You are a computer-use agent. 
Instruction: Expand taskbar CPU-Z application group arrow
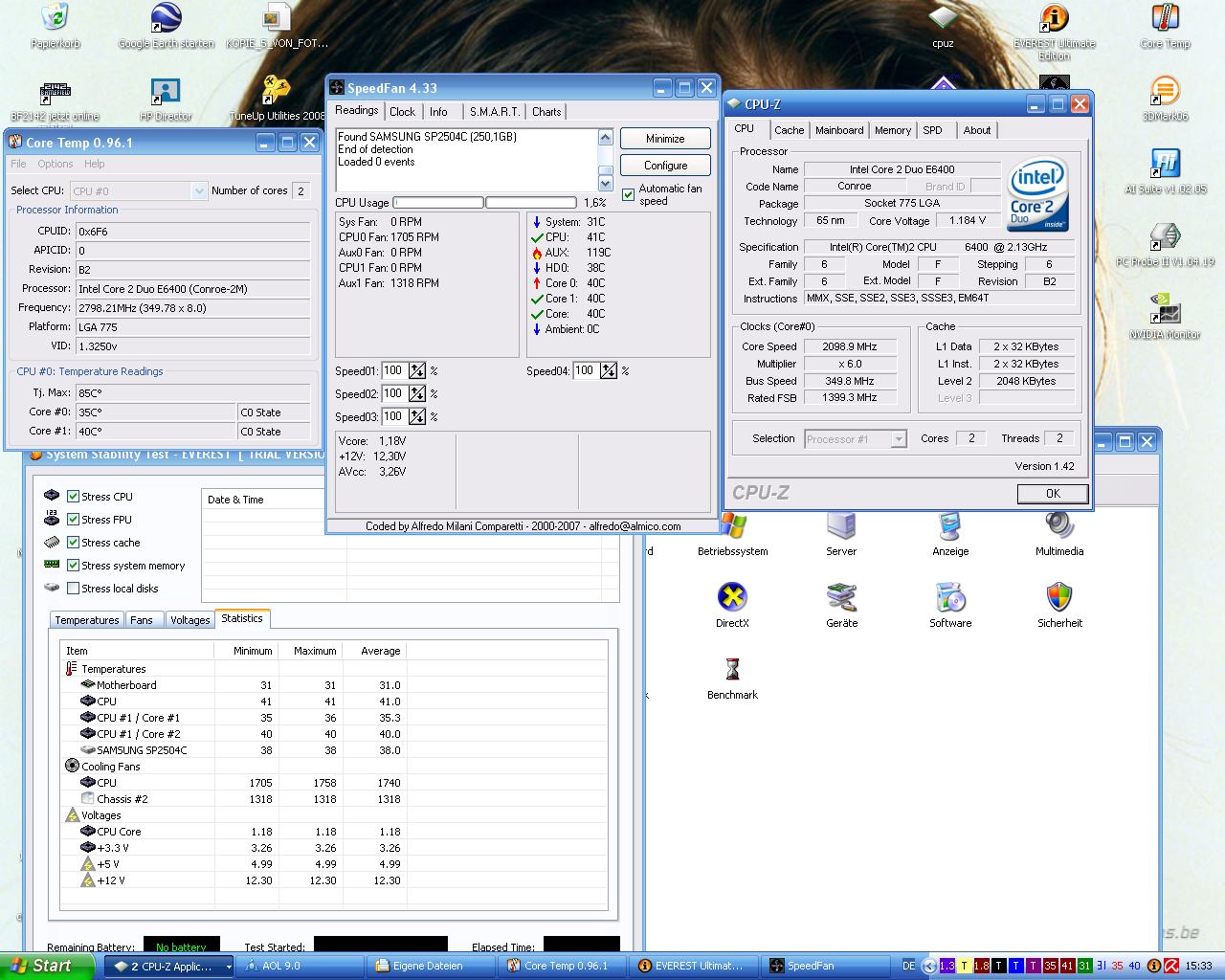[229, 967]
